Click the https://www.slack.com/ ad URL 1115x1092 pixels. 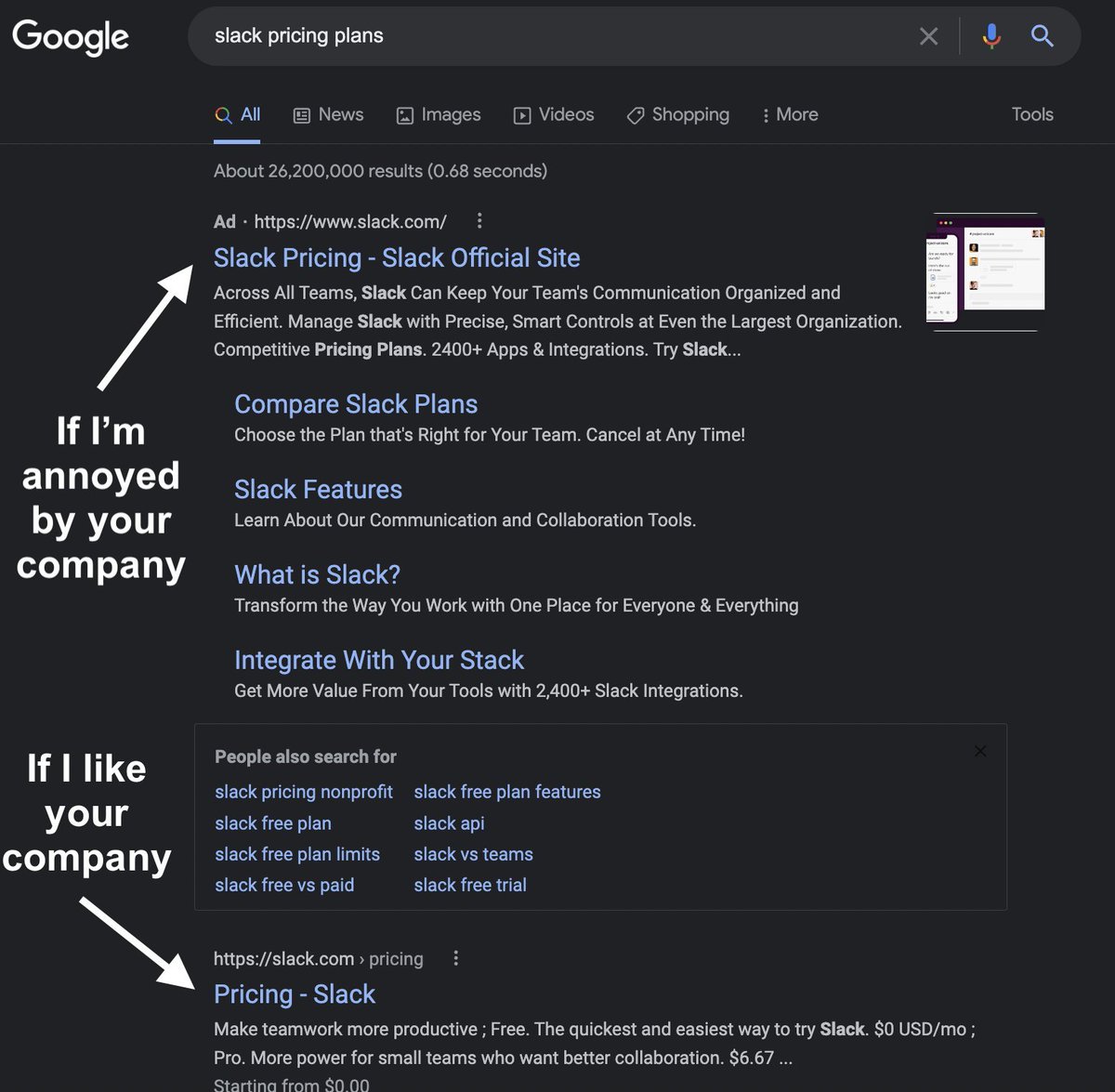click(350, 222)
